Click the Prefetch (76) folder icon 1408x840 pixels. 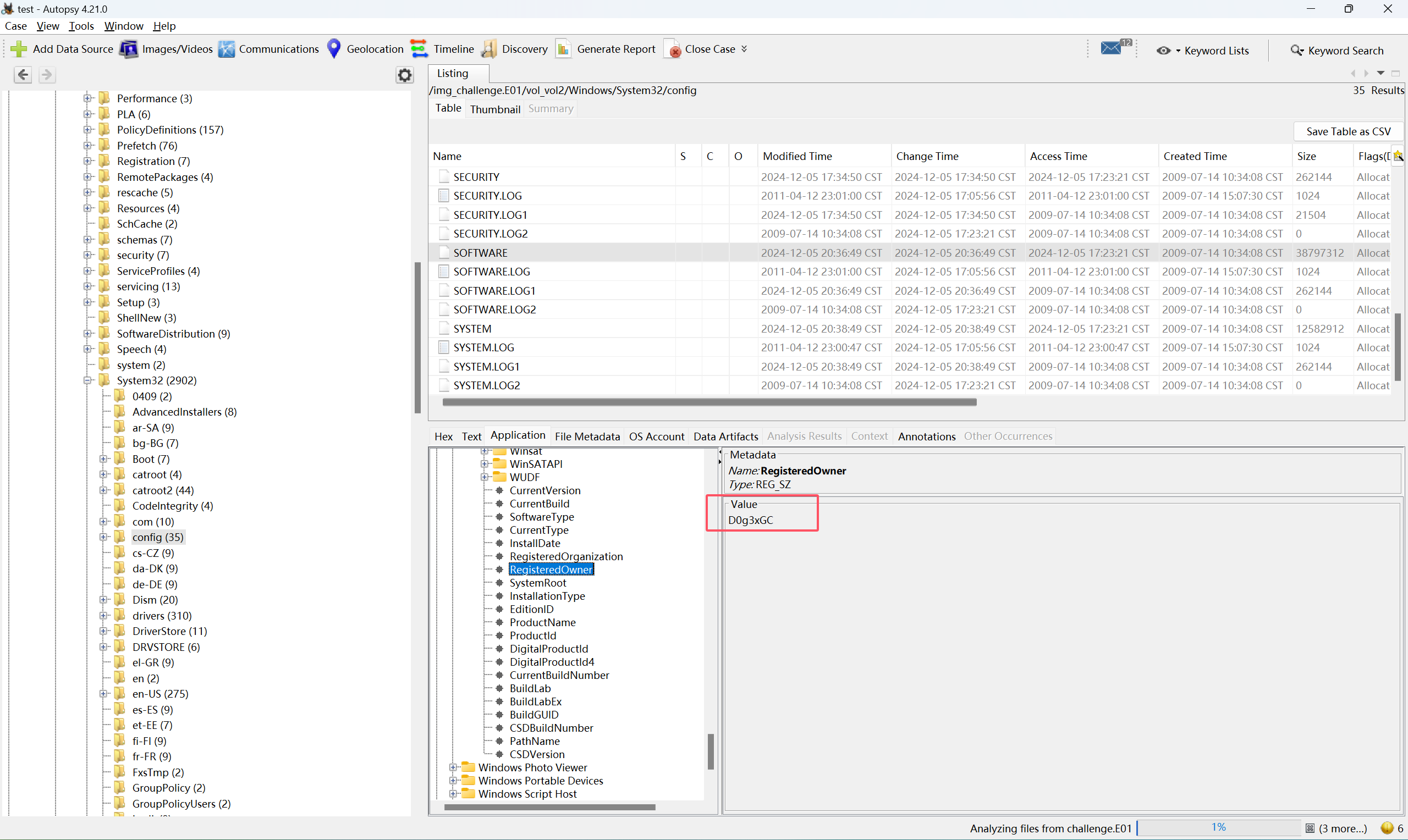[x=104, y=146]
